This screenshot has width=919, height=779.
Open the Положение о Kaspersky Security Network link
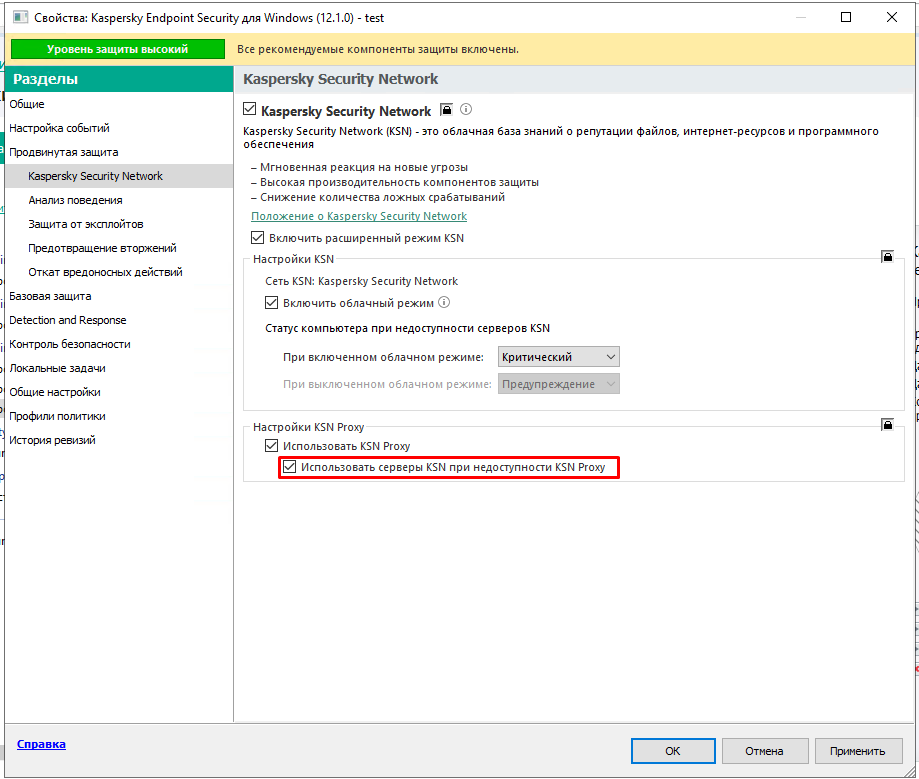359,216
